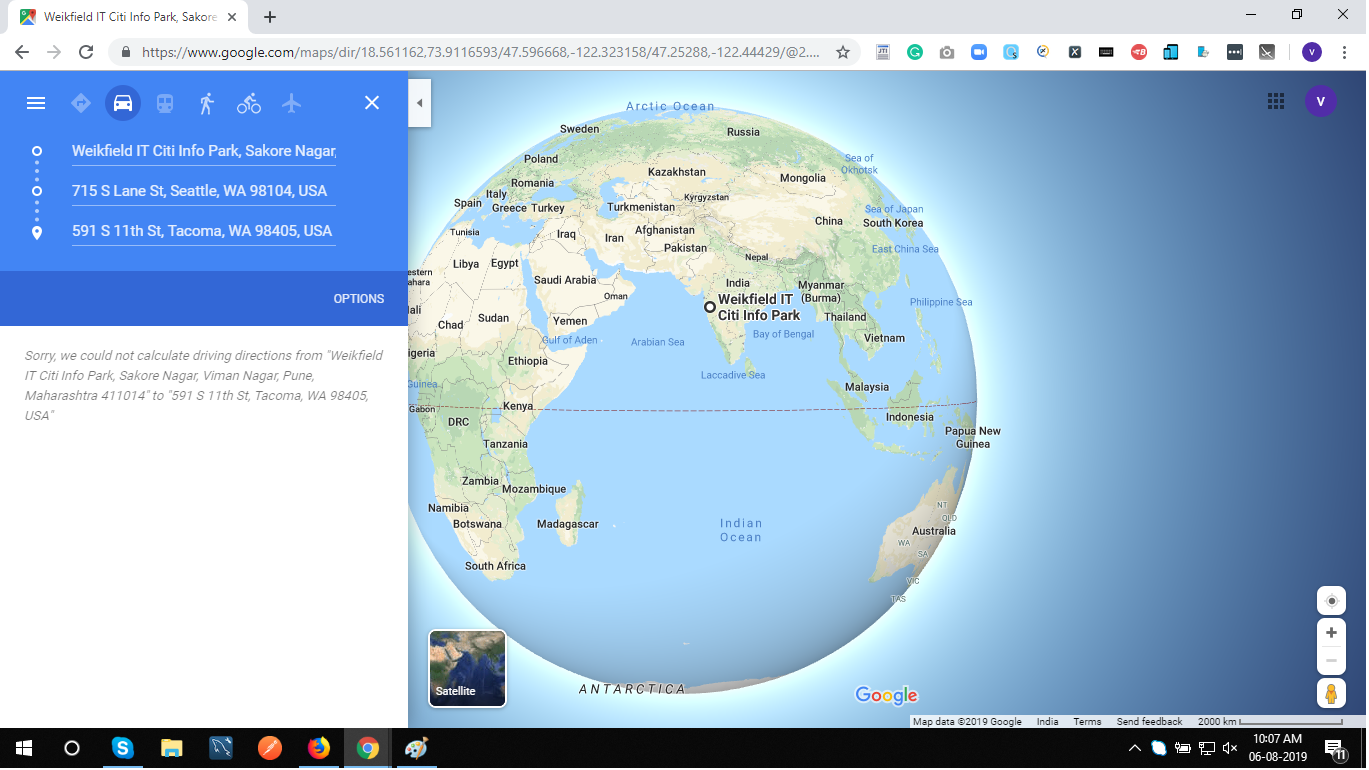The width and height of the screenshot is (1369, 770).
Task: Click the Madagascar map label
Action: pos(568,524)
